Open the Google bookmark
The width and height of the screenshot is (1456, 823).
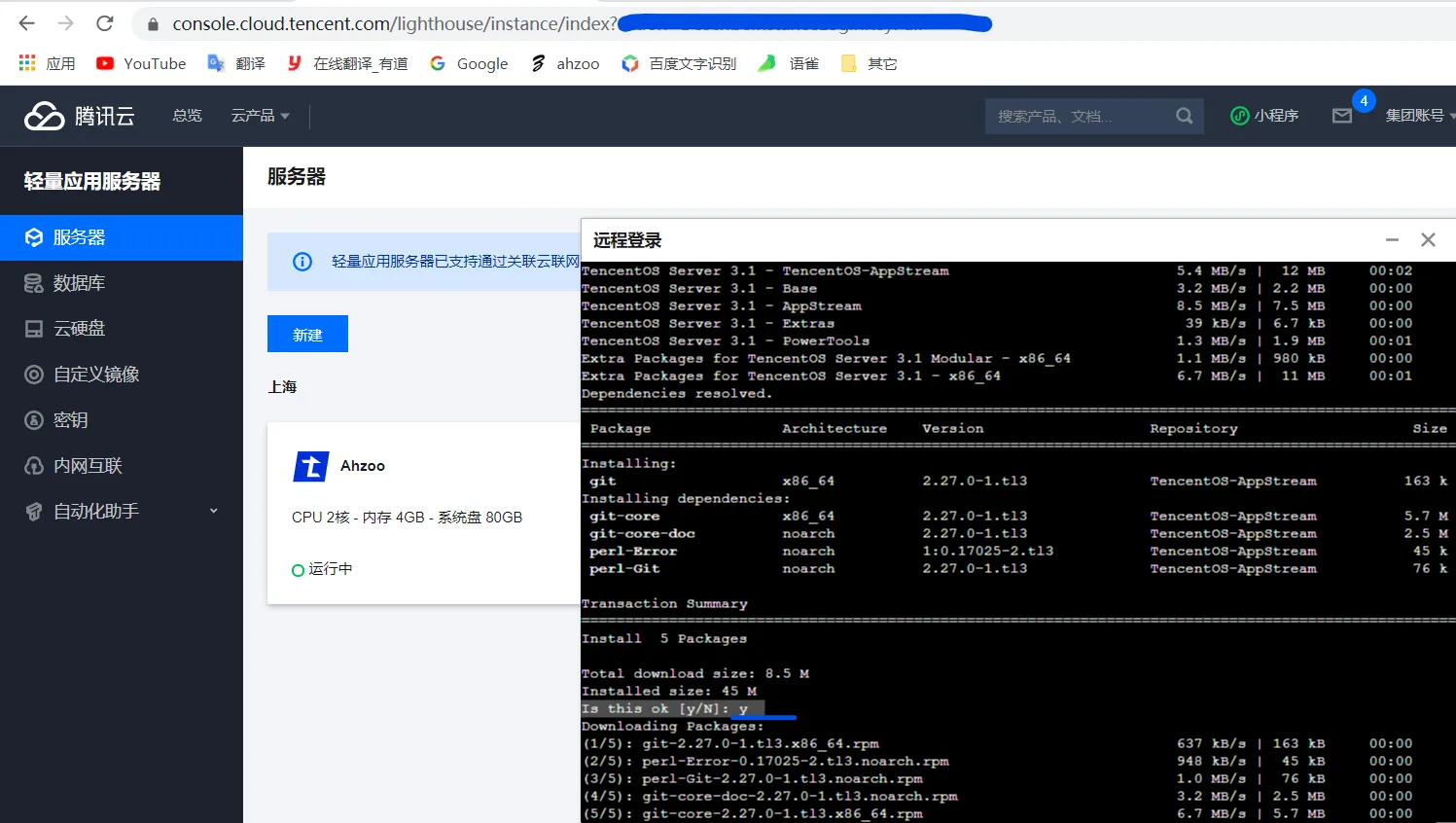coord(469,63)
